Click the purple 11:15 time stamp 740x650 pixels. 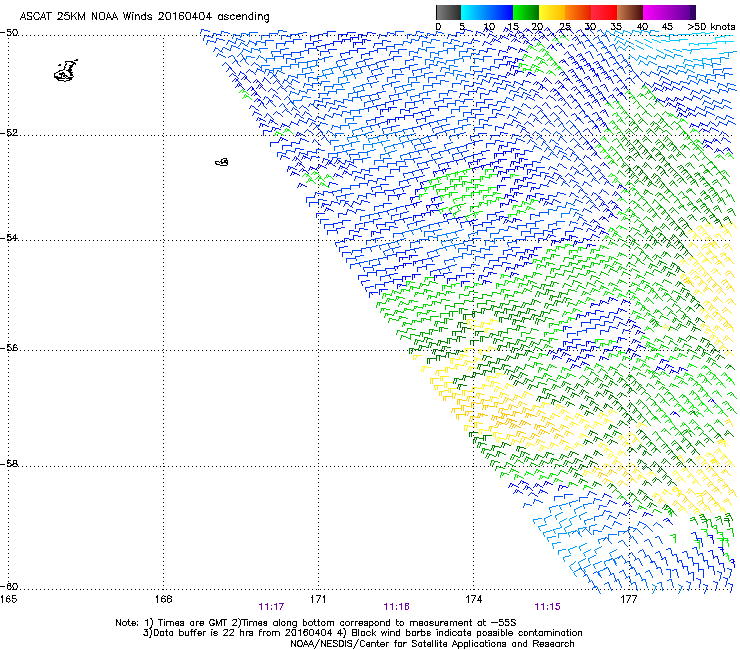(547, 607)
